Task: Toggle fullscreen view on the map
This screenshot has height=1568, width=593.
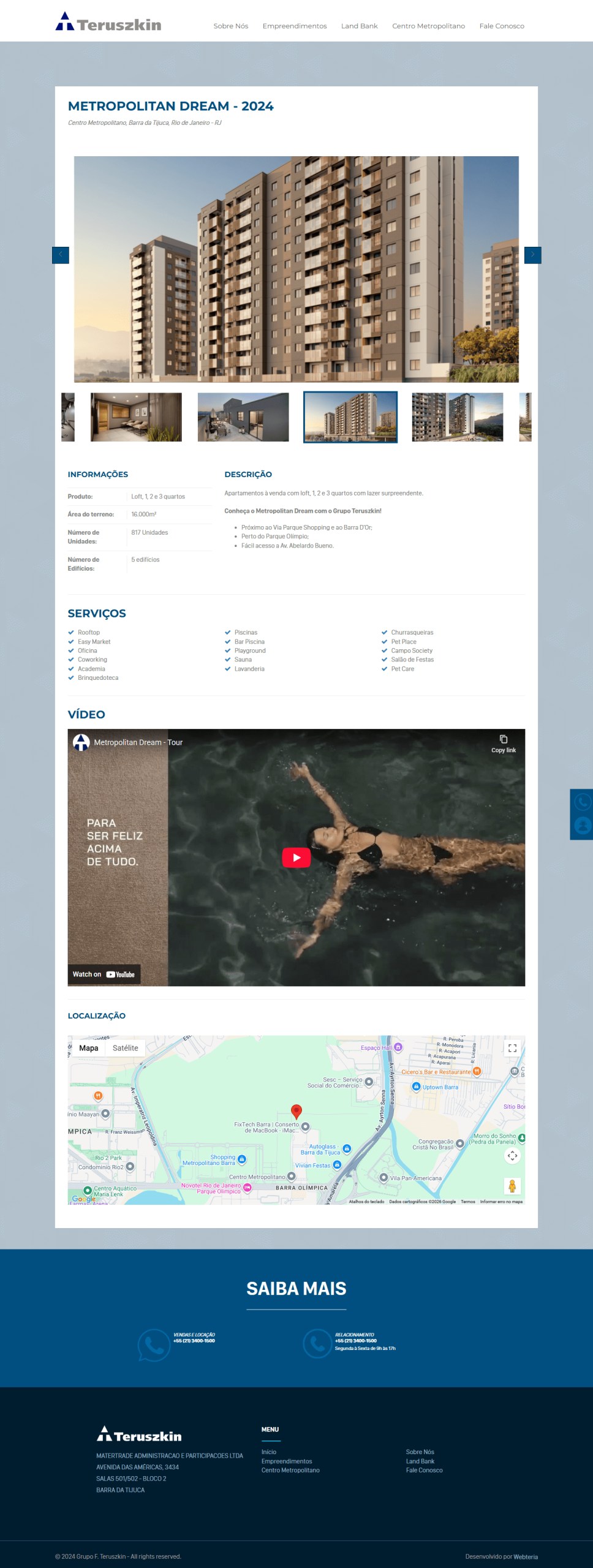Action: [512, 1048]
